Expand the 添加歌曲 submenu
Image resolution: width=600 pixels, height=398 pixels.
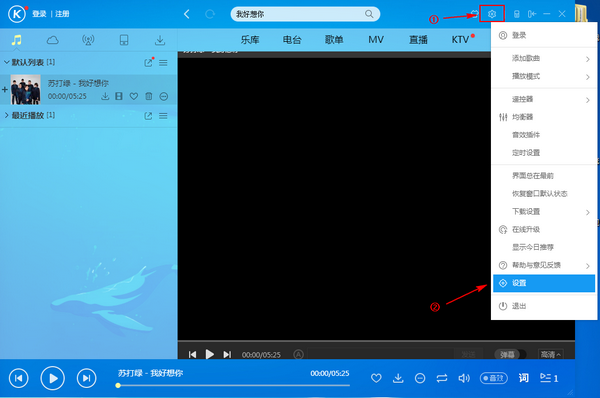coord(543,59)
